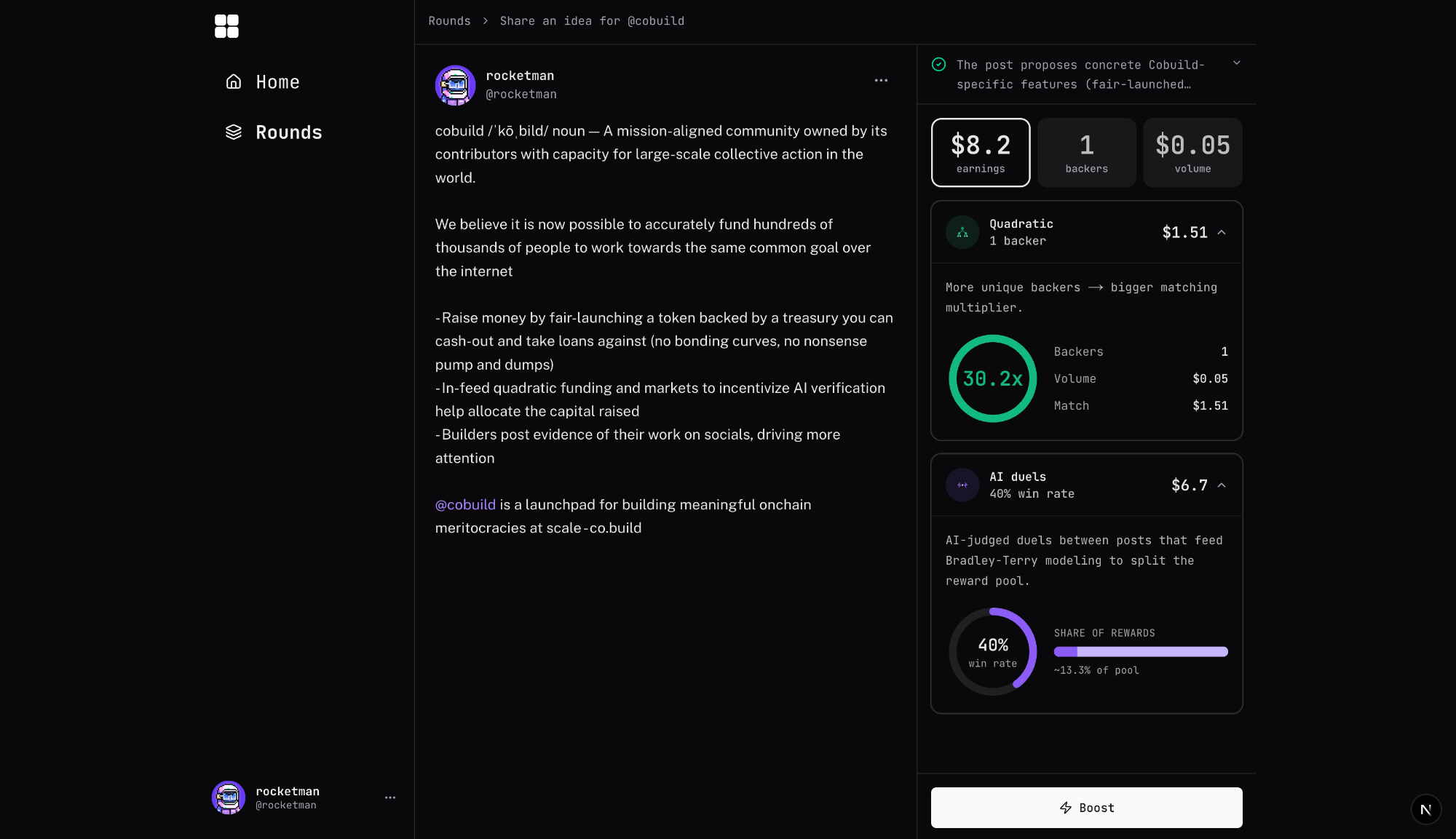Expand the post eligibility explanation chevron
1456x839 pixels.
pyautogui.click(x=1236, y=63)
